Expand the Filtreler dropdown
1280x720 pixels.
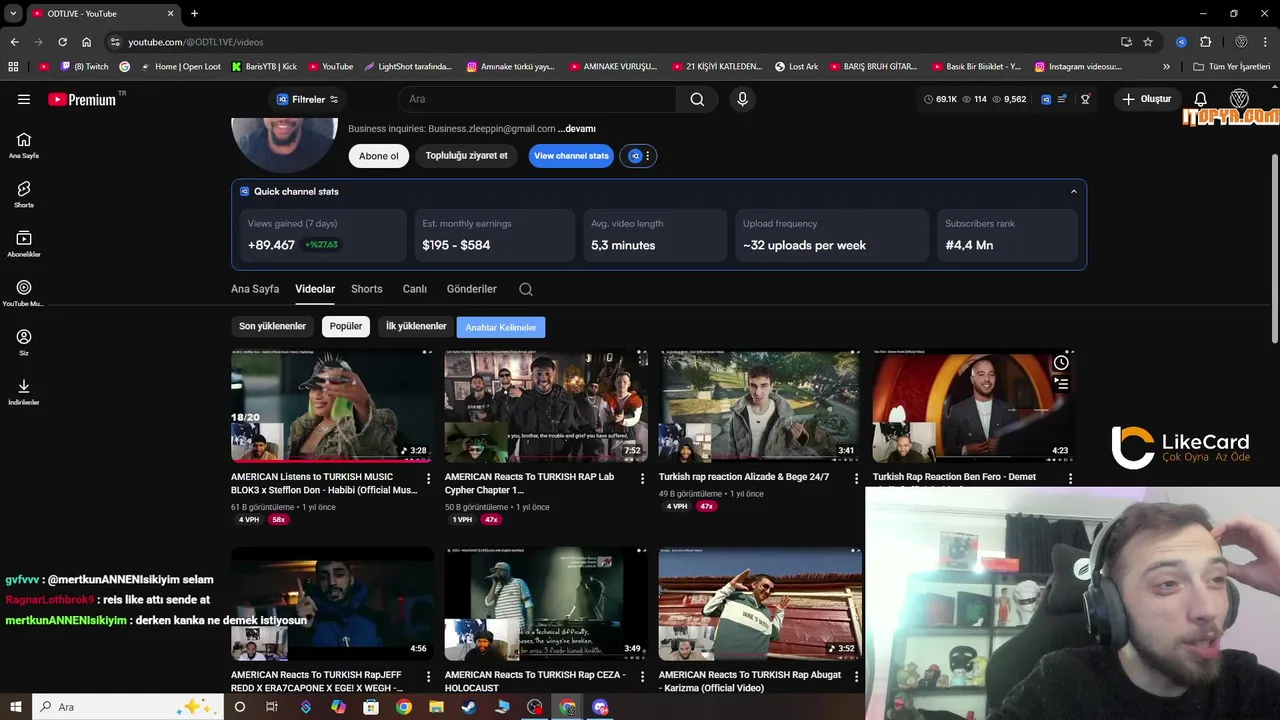[308, 99]
